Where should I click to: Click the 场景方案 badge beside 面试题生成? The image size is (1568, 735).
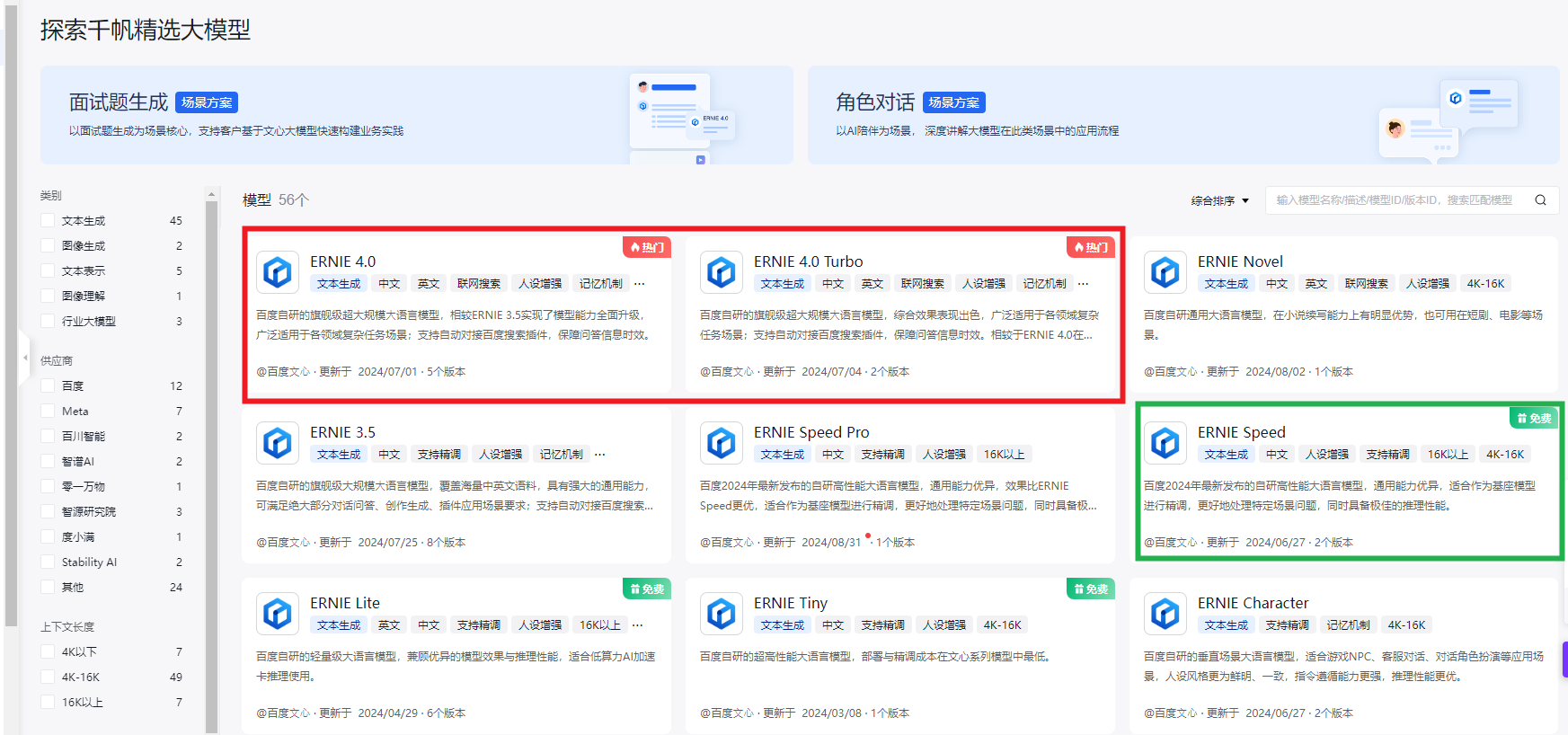pos(207,102)
